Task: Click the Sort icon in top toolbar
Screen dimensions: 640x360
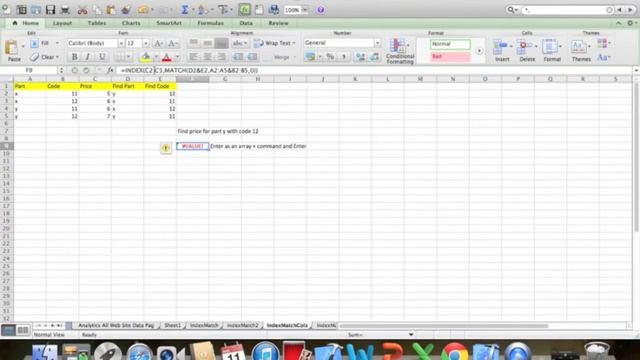Action: point(202,9)
